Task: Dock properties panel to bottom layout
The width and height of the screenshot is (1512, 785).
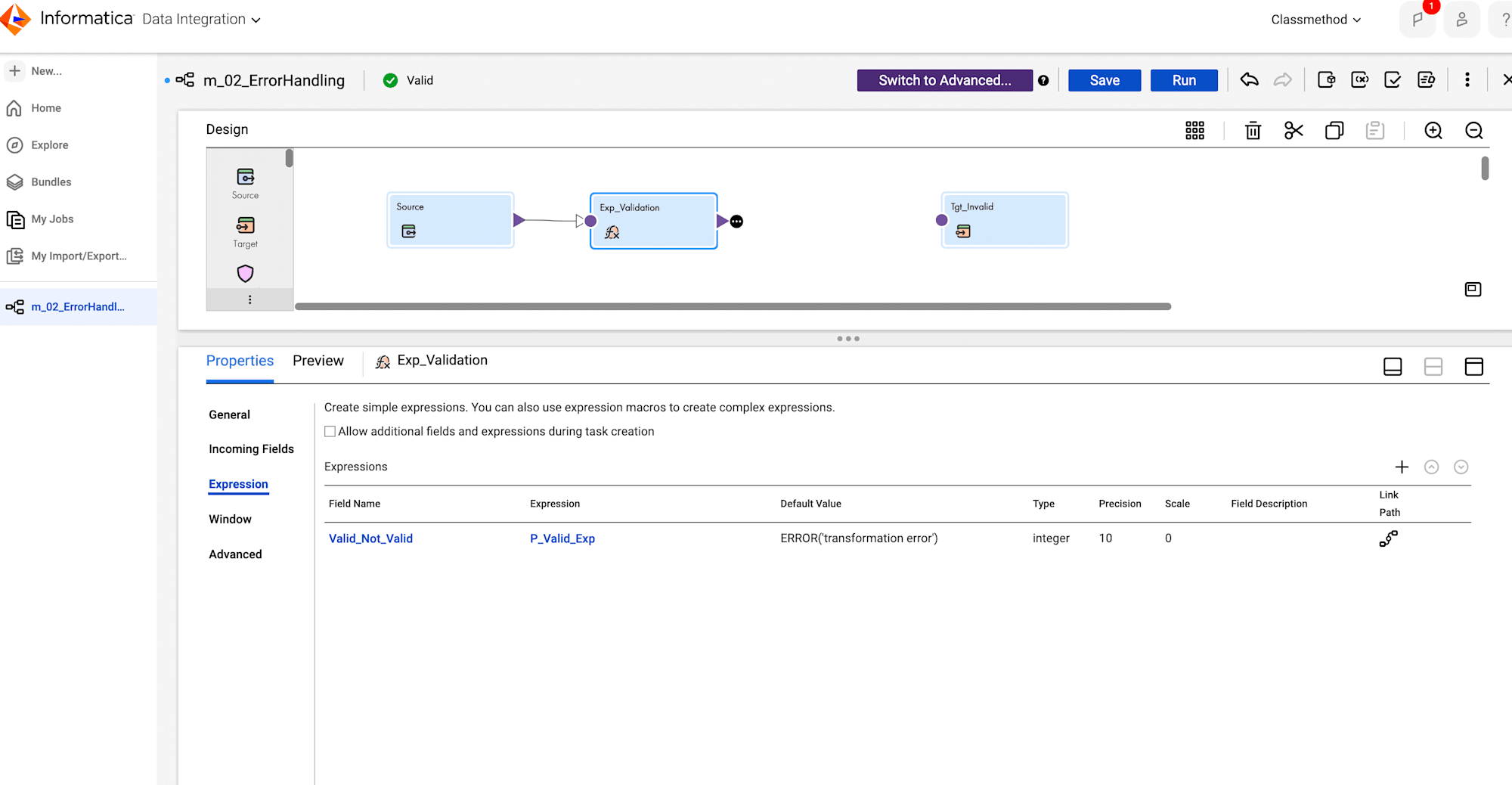Action: pos(1393,367)
